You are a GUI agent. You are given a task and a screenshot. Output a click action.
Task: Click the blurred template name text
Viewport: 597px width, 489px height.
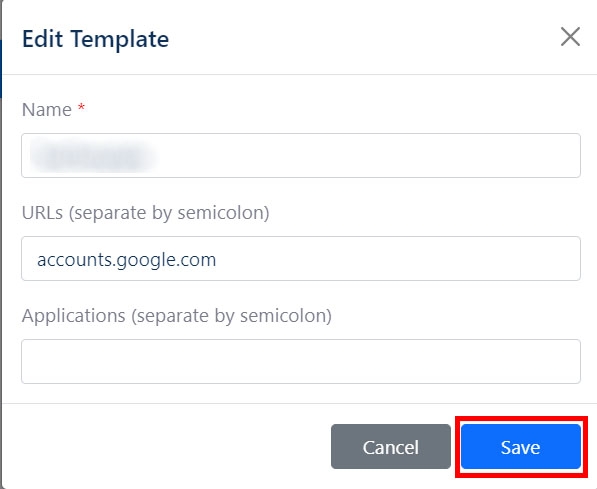pos(92,156)
